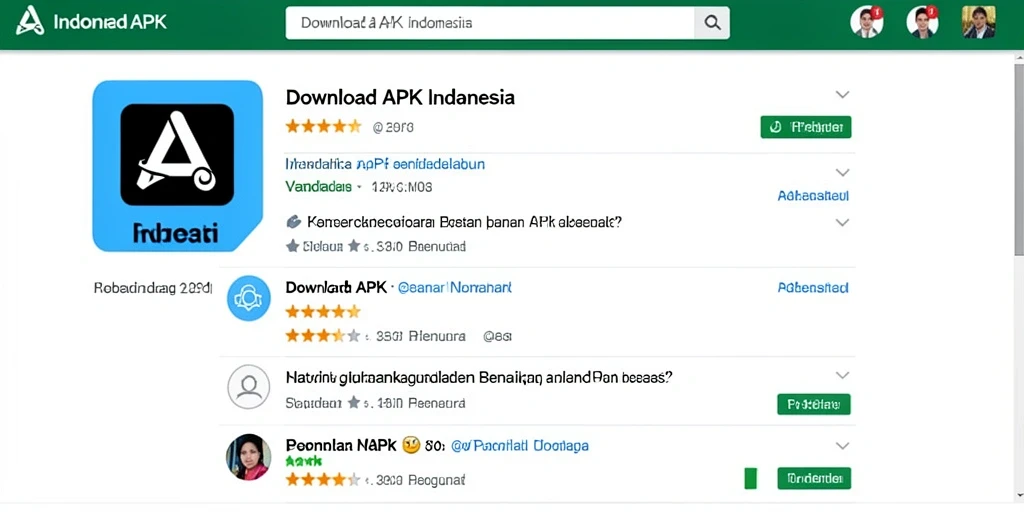Click the woman's photo avatar in Peonnlan row

pyautogui.click(x=248, y=456)
